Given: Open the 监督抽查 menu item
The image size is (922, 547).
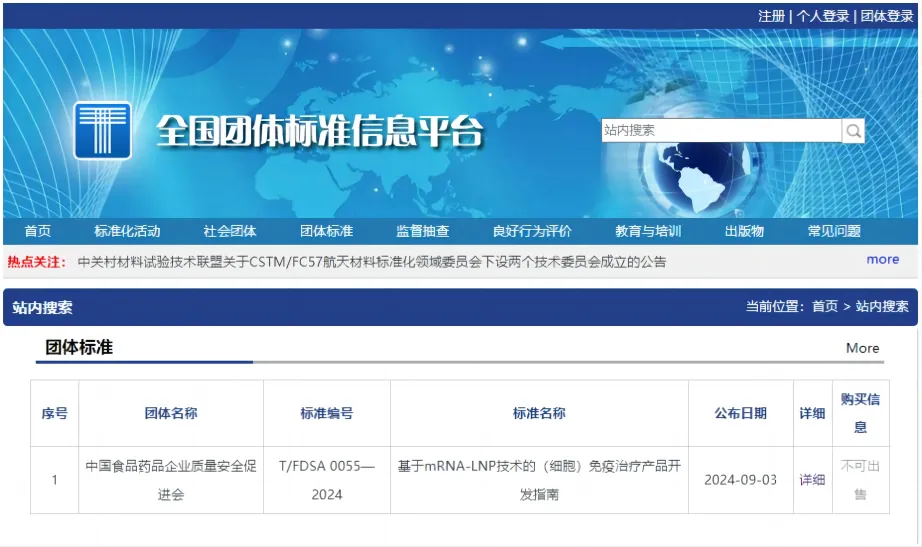Looking at the screenshot, I should tap(422, 231).
